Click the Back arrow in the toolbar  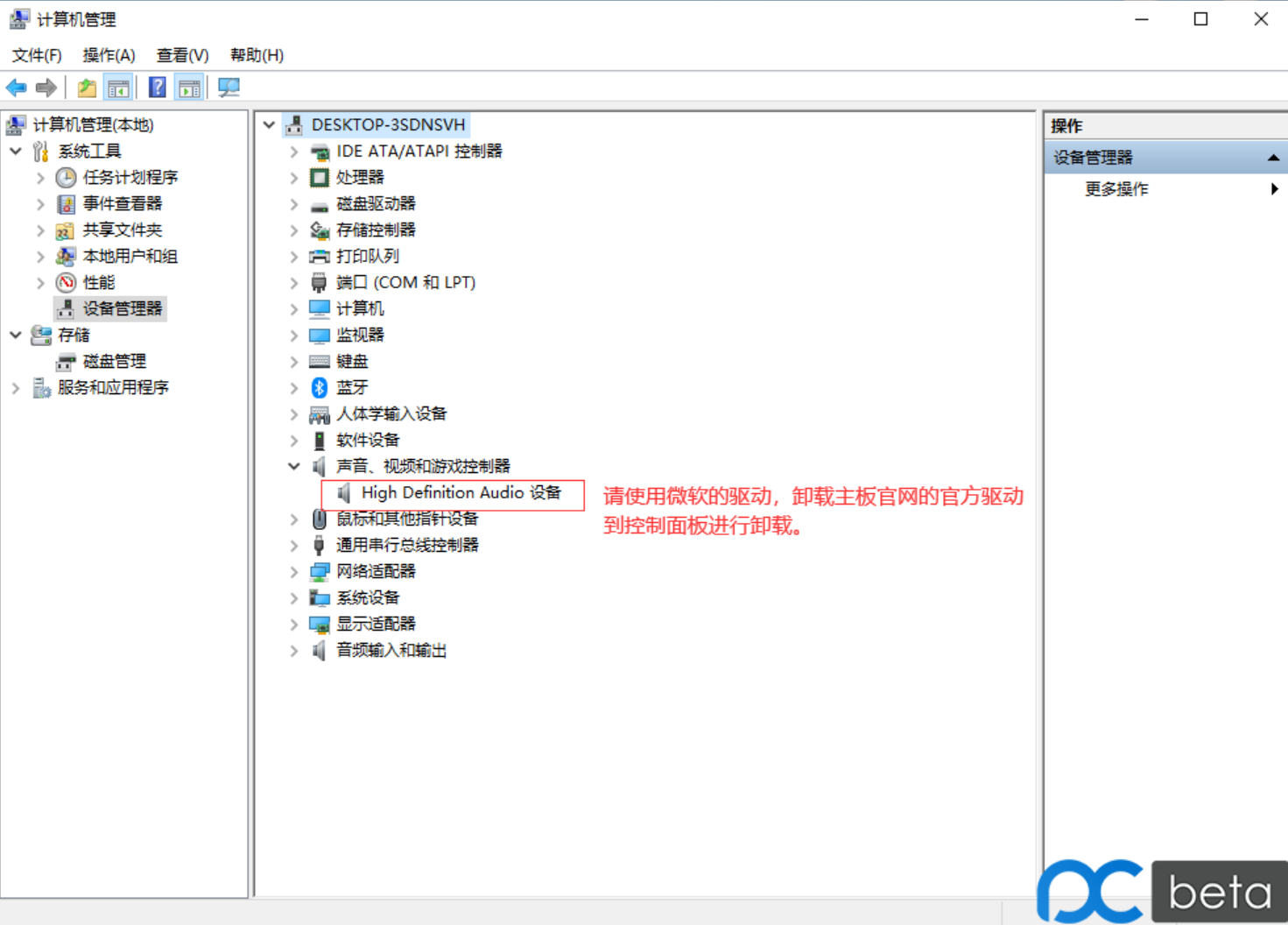(x=17, y=88)
